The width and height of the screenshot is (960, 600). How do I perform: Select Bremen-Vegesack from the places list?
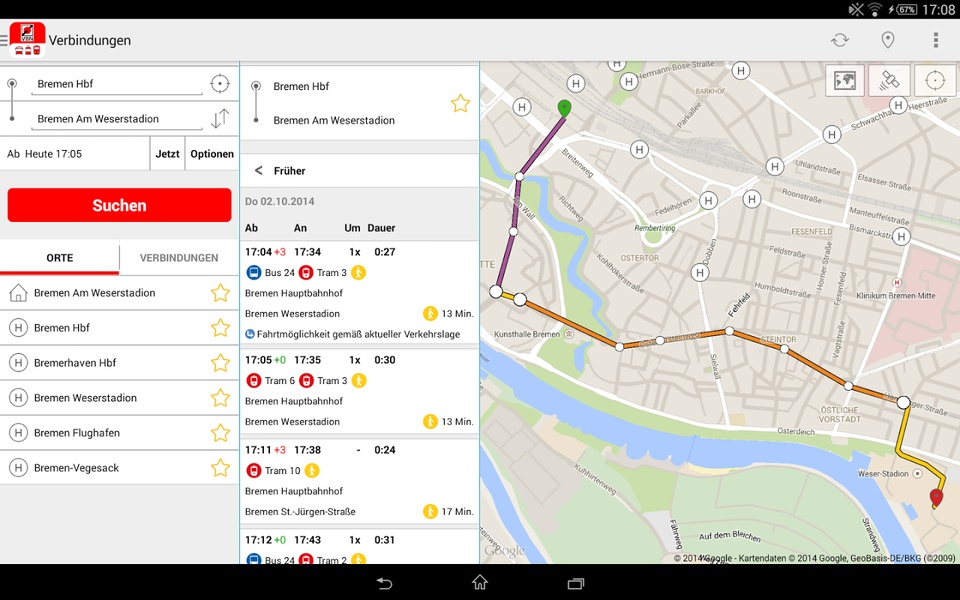119,468
